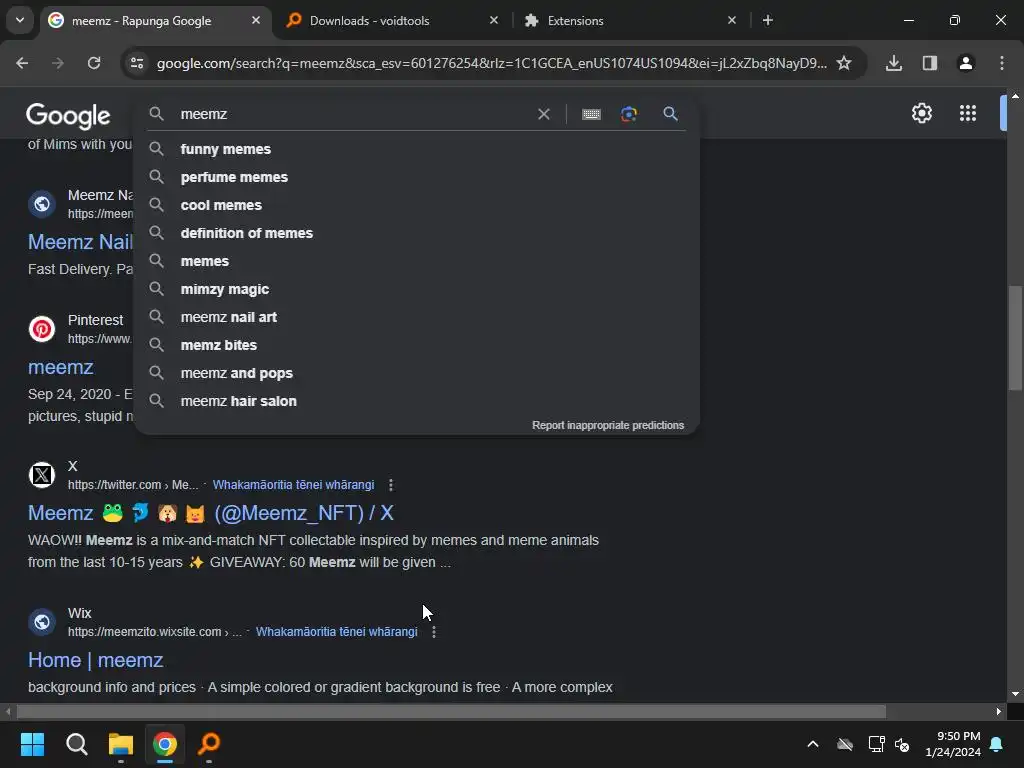Screen dimensions: 1024x768
Task: Open the Pinterest 'meemz' result title
Action: click(x=61, y=367)
